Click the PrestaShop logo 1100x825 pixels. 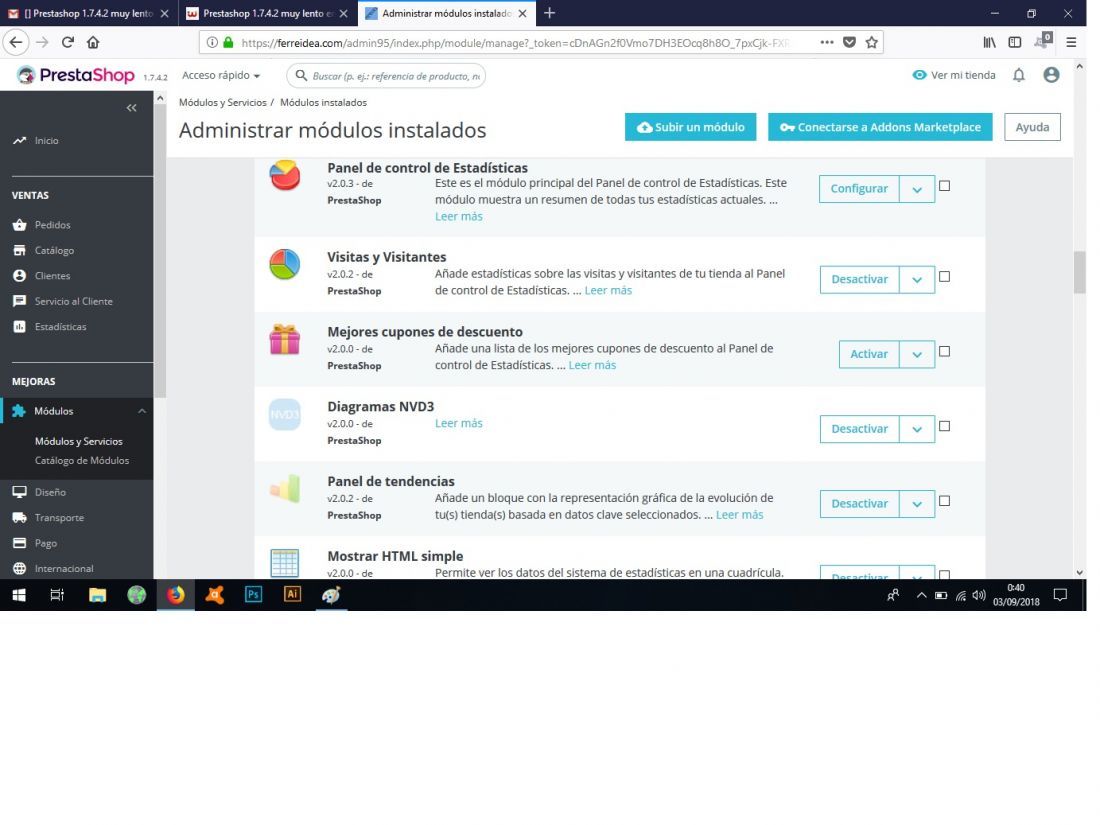76,75
